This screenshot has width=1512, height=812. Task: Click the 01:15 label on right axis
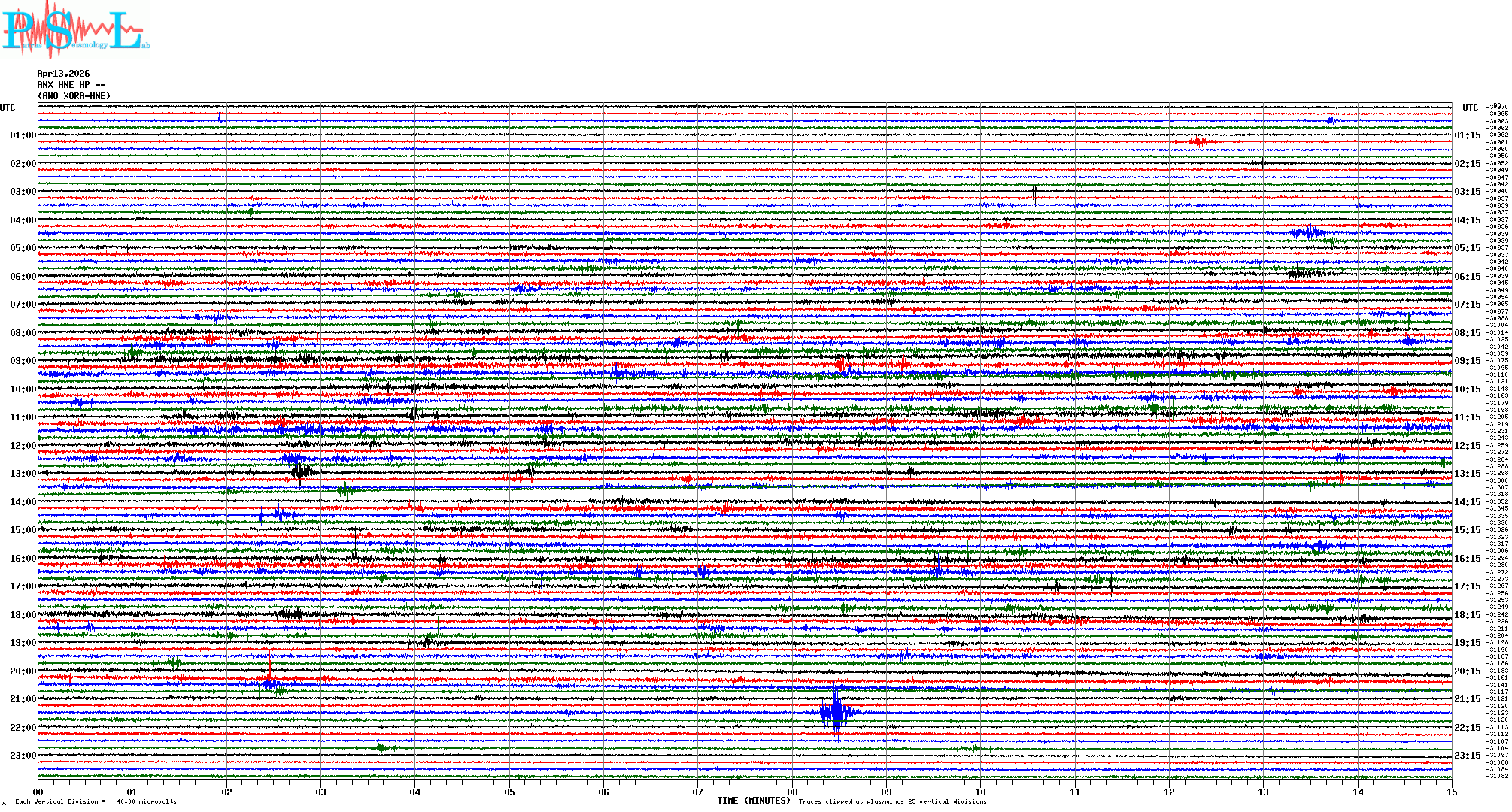(x=1467, y=135)
